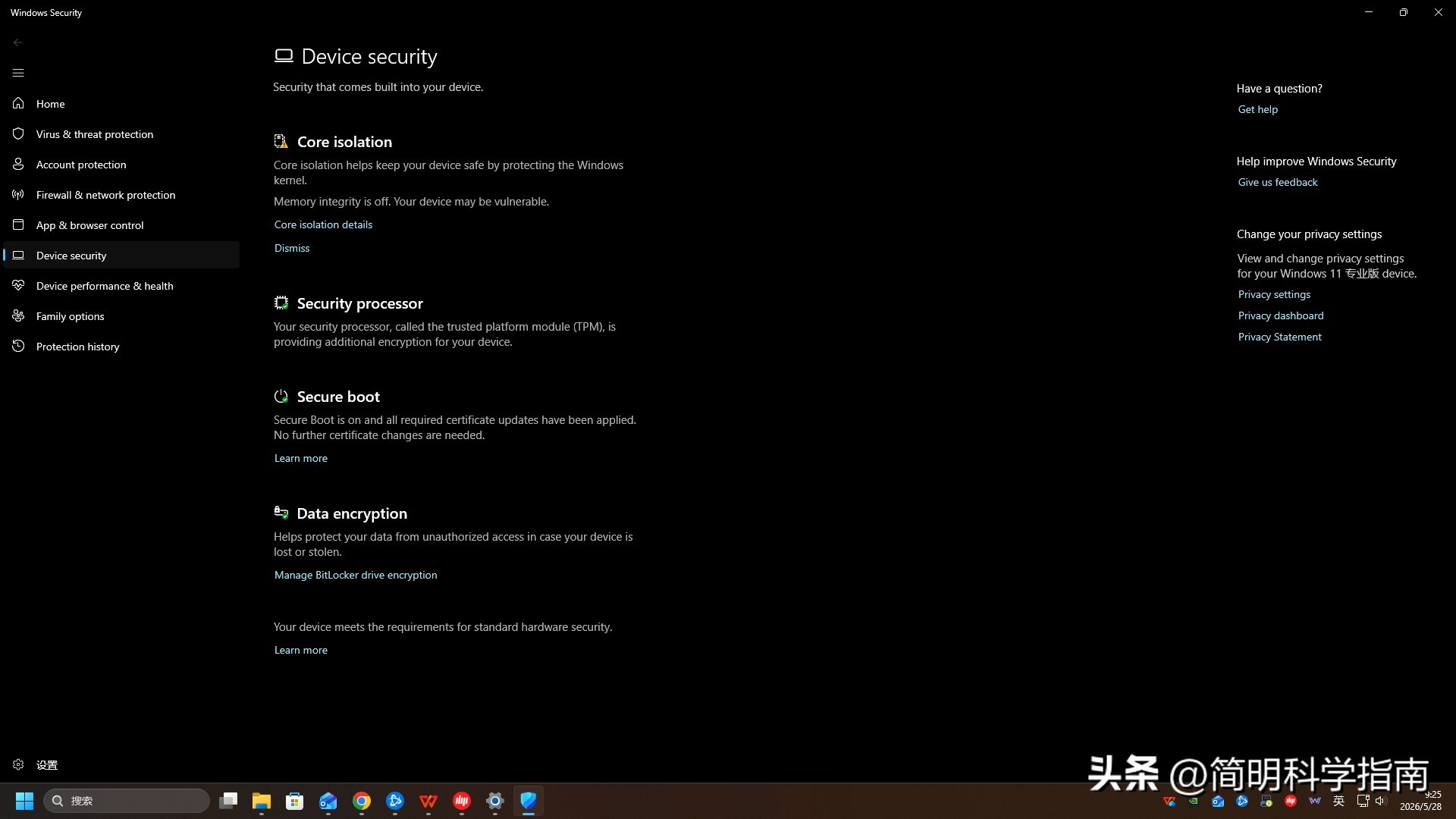Open the red audio app in taskbar

click(x=462, y=801)
